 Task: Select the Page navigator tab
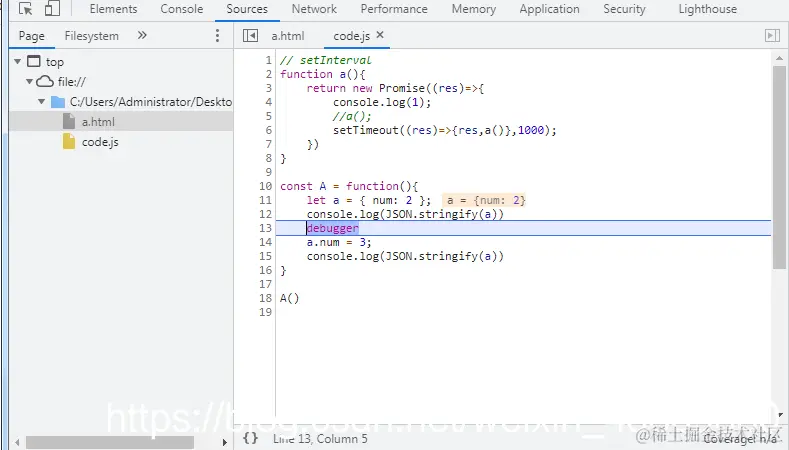click(x=32, y=36)
